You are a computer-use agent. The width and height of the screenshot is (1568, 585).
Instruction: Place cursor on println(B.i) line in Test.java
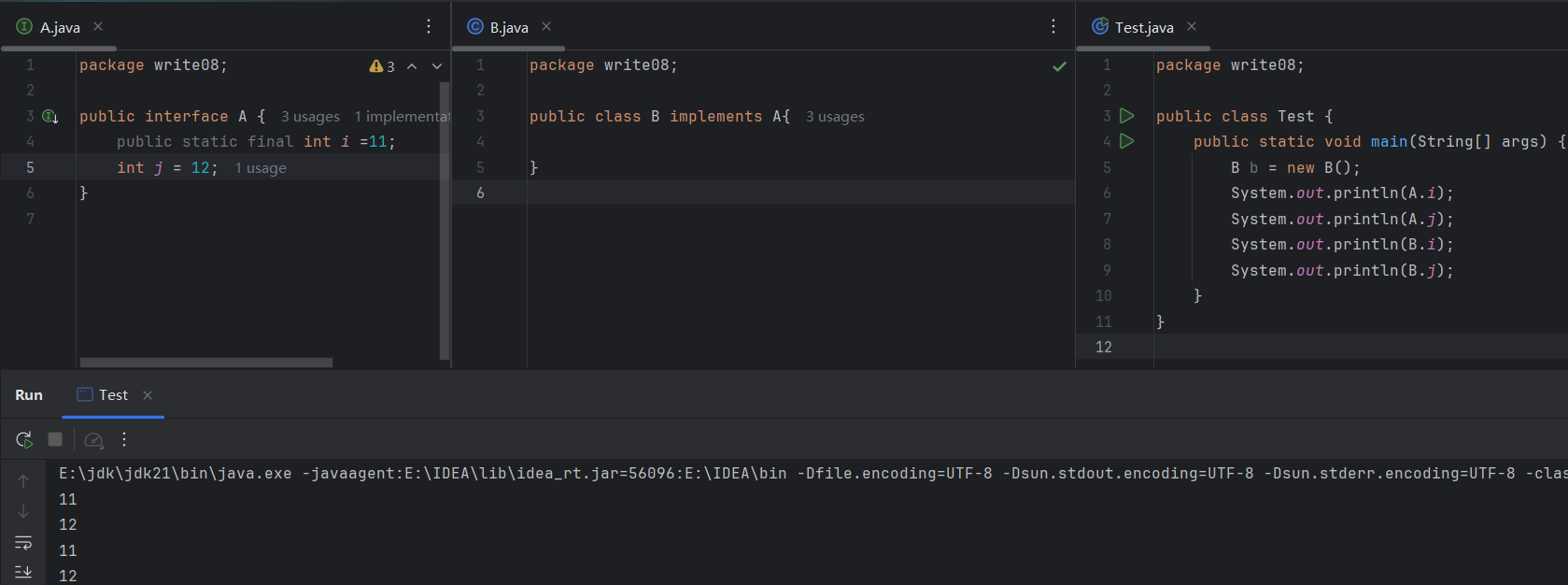tap(1342, 245)
